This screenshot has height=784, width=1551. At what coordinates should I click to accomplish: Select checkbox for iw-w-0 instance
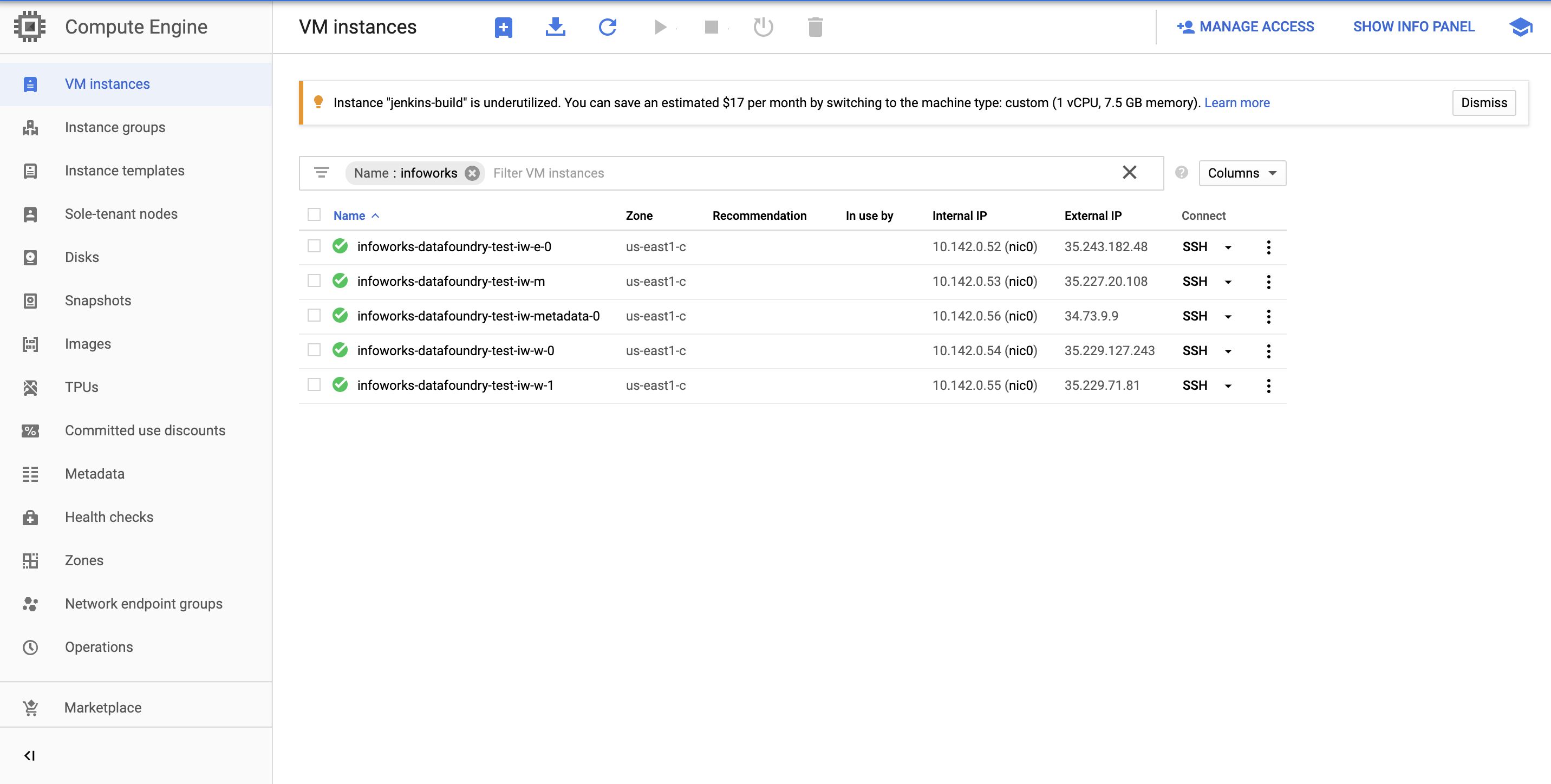tap(314, 350)
